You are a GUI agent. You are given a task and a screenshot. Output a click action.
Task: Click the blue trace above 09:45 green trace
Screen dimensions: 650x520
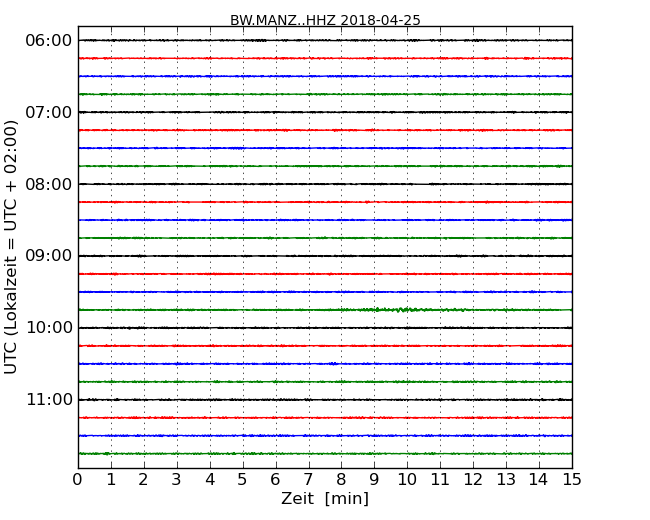[325, 292]
